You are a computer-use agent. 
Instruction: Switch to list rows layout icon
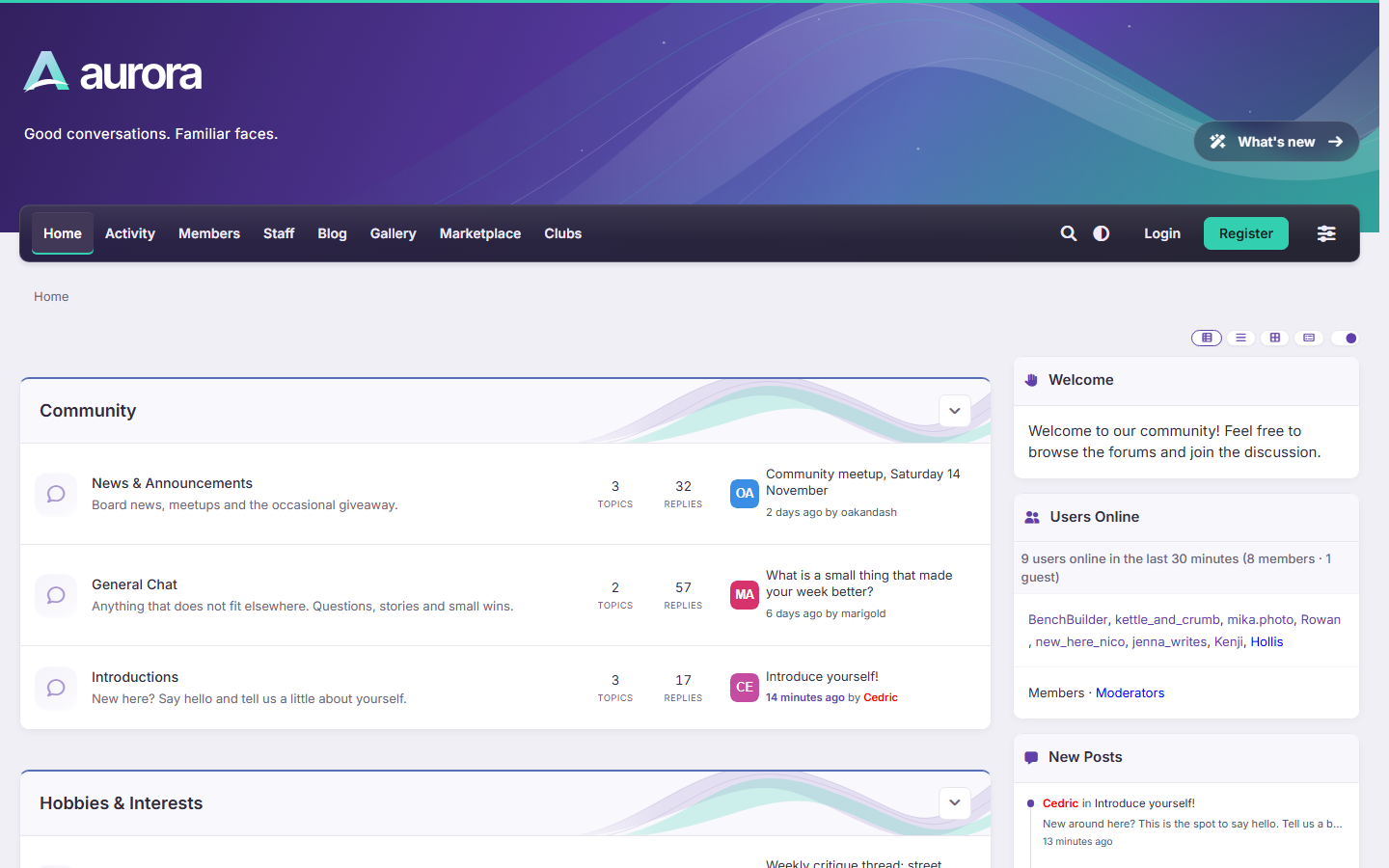tap(1240, 338)
